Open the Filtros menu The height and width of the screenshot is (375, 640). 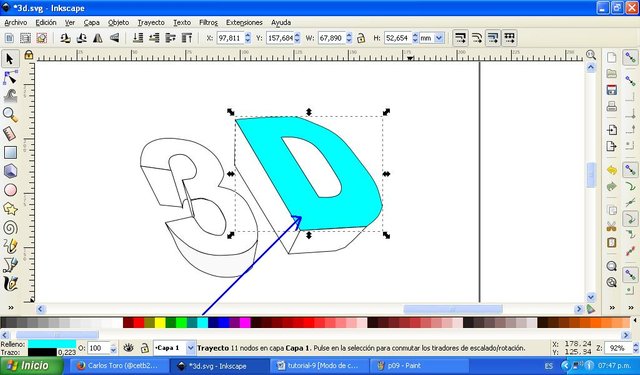[208, 22]
